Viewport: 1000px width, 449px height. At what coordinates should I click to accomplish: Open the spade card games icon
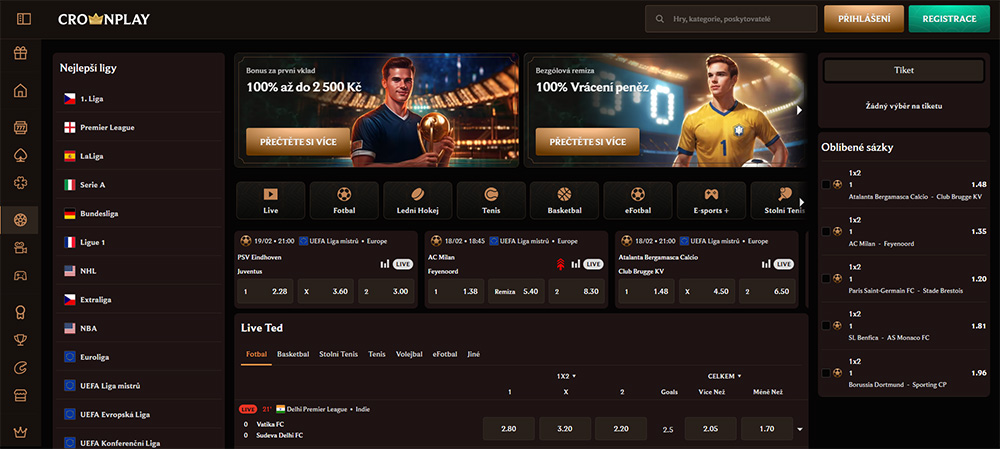point(20,155)
